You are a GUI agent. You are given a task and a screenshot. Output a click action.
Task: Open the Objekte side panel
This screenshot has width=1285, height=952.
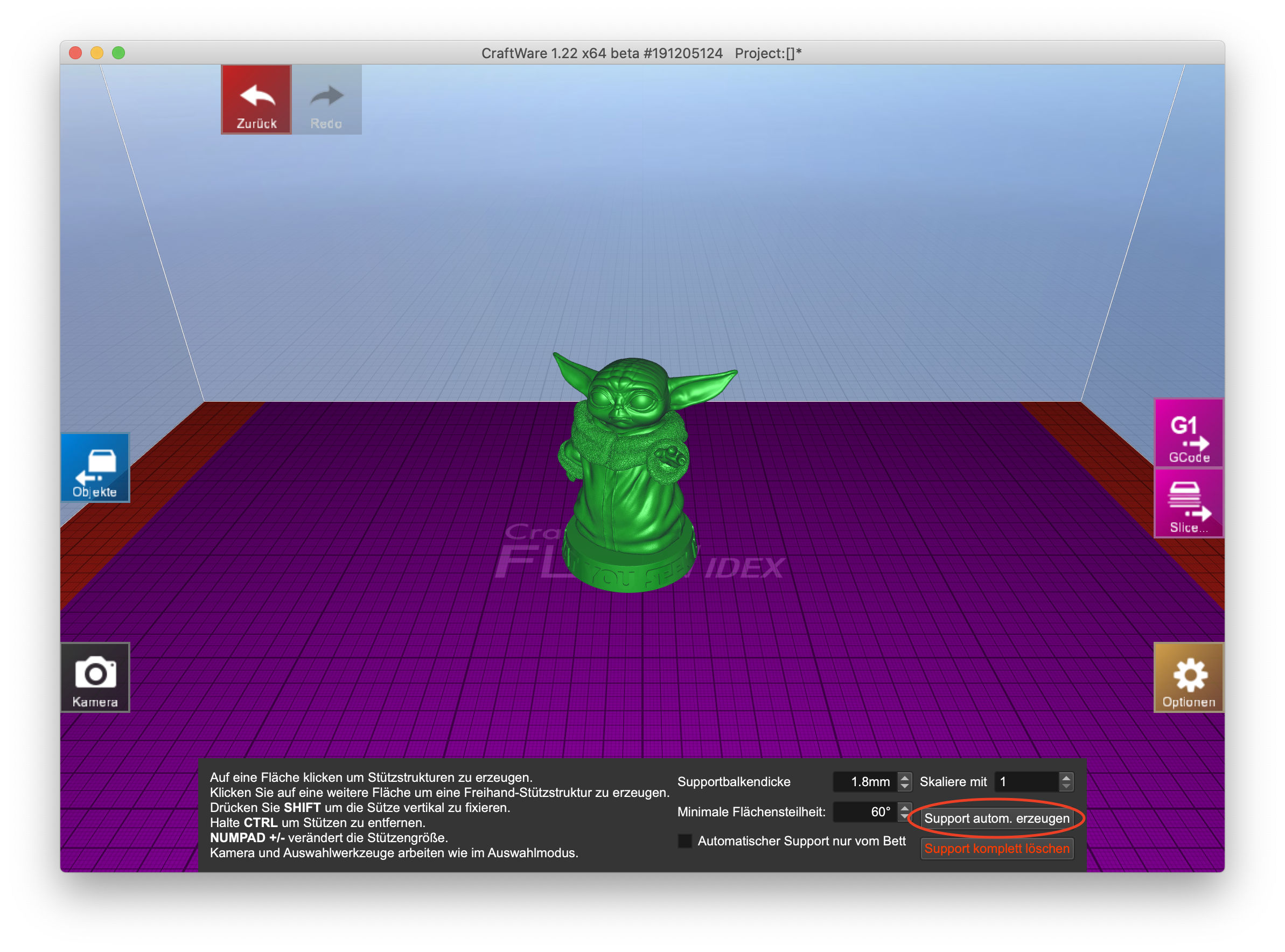[x=95, y=467]
